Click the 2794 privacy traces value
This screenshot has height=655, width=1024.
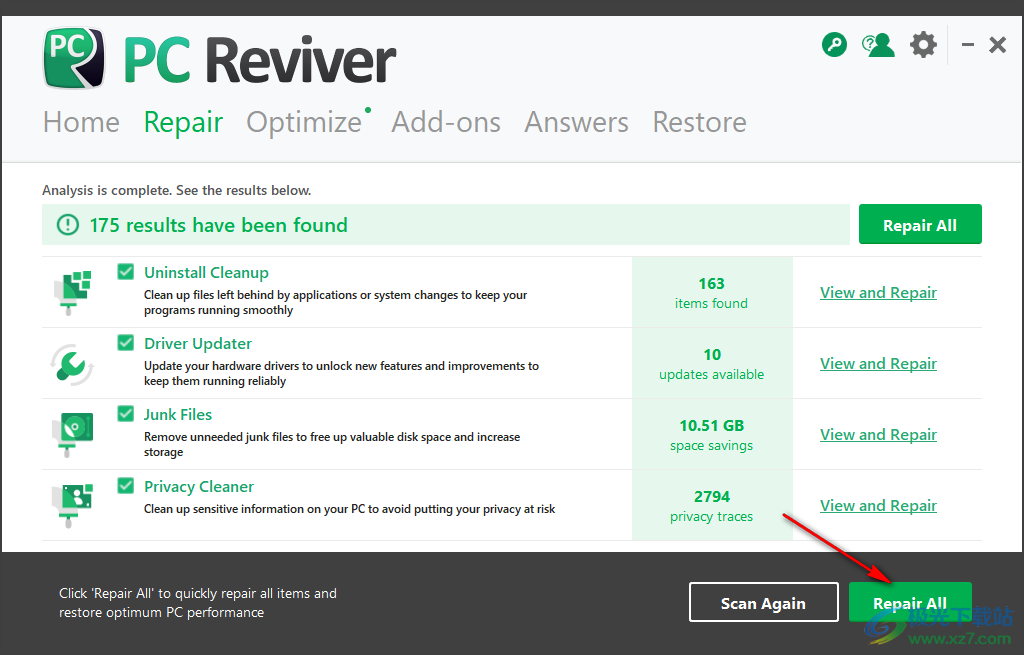coord(711,506)
